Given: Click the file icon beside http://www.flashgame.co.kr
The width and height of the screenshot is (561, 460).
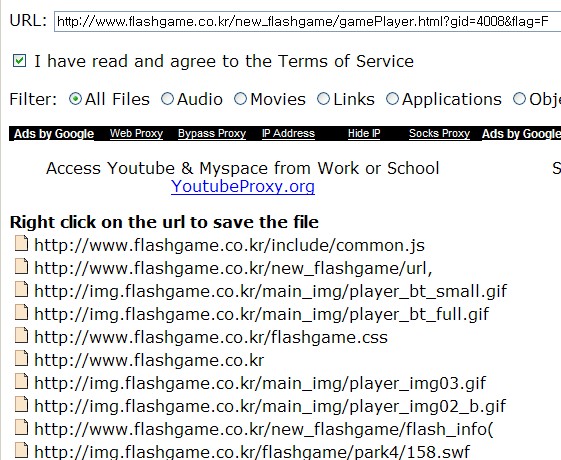Looking at the screenshot, I should 21,358.
